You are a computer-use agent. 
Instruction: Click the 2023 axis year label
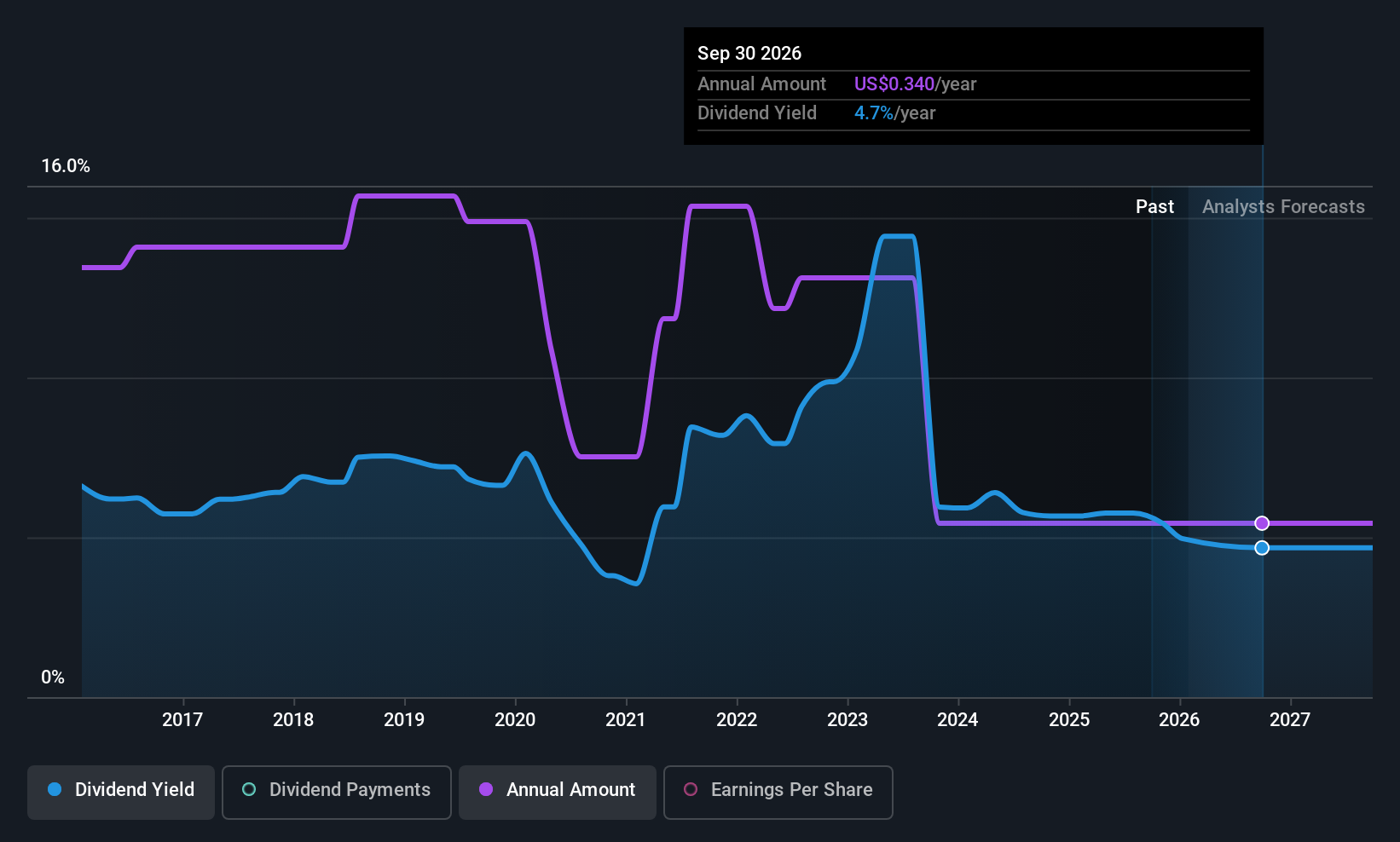pyautogui.click(x=848, y=720)
